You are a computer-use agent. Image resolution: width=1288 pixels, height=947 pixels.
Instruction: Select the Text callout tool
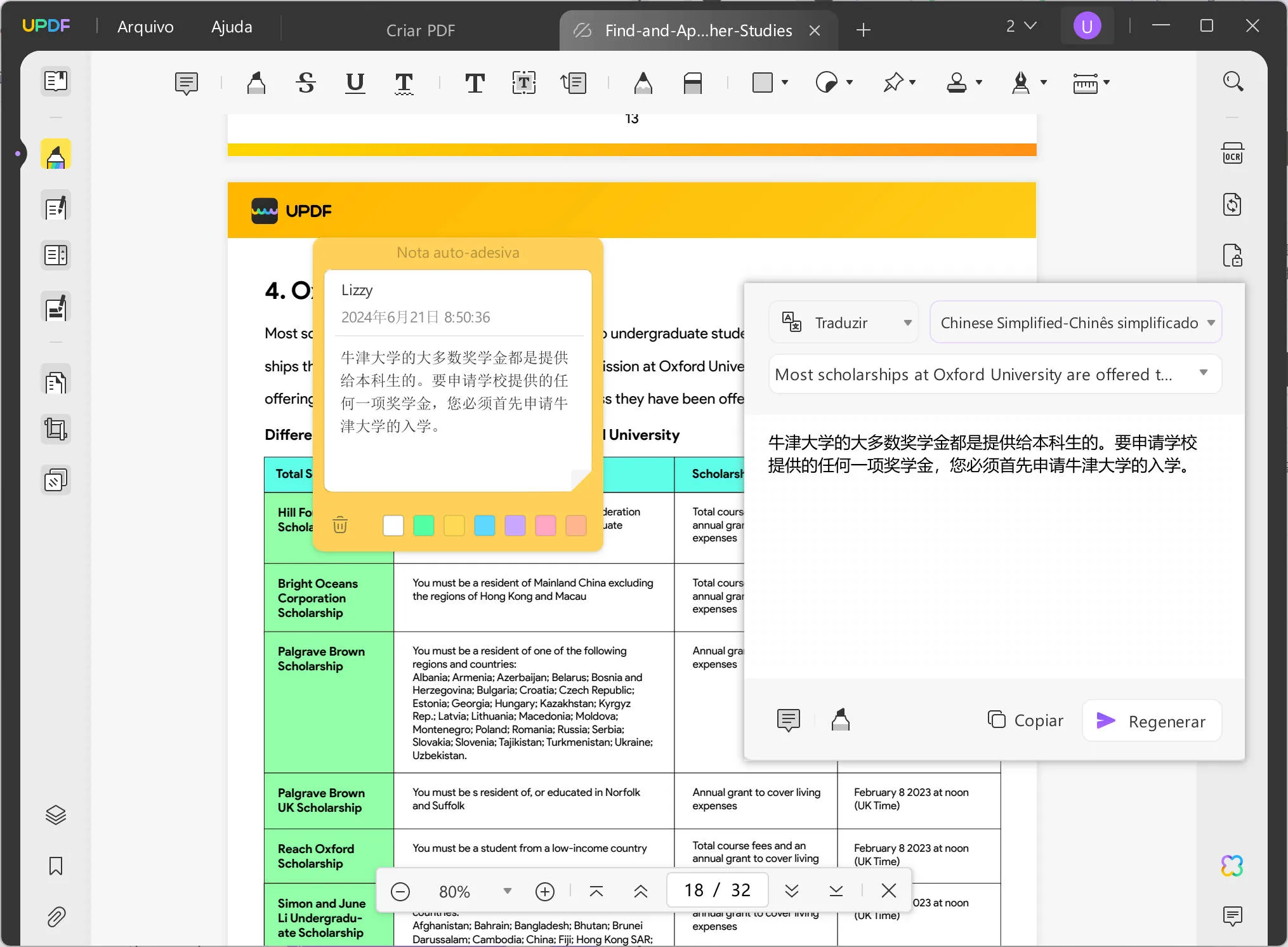pos(574,83)
